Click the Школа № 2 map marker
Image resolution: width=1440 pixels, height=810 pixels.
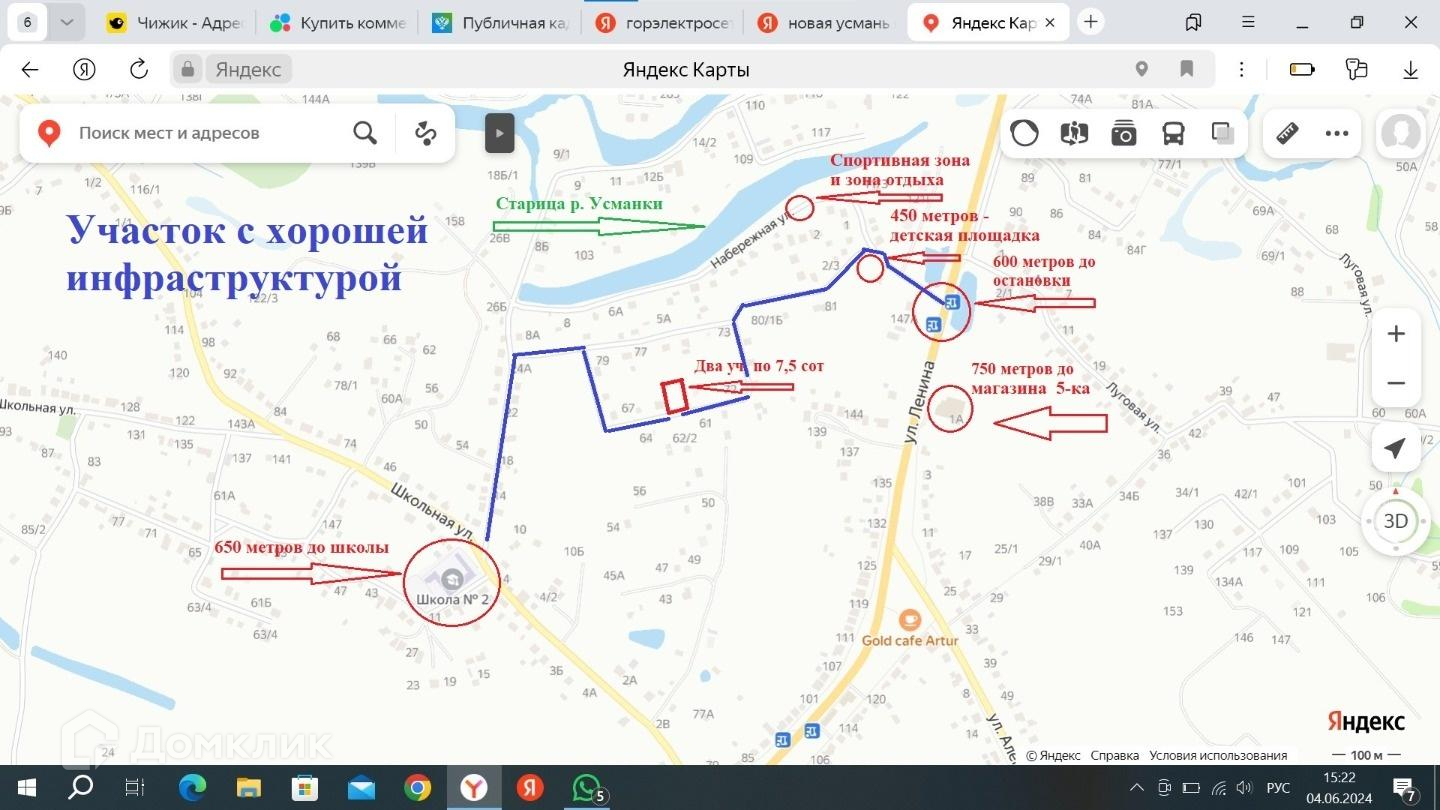[x=452, y=579]
